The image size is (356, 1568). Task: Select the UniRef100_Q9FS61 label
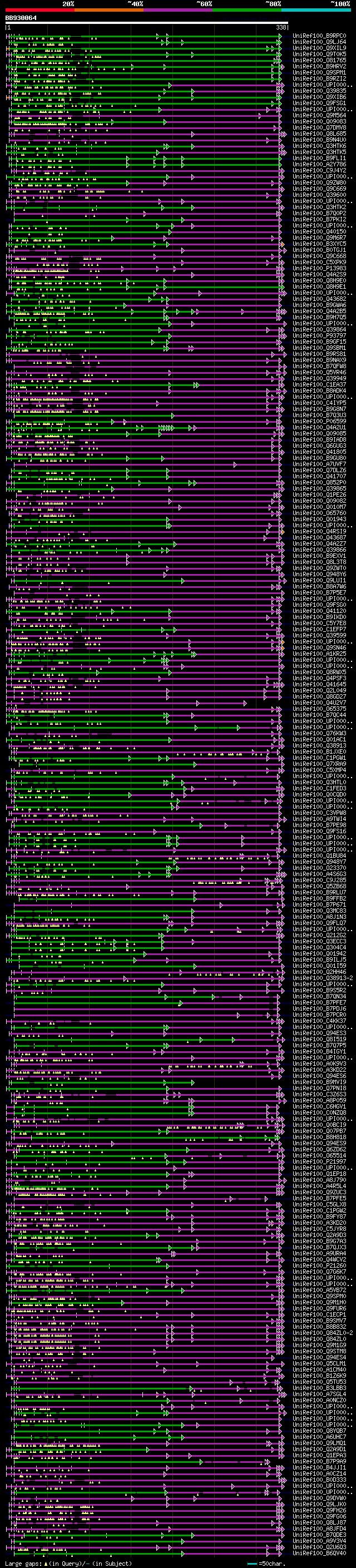[x=319, y=103]
